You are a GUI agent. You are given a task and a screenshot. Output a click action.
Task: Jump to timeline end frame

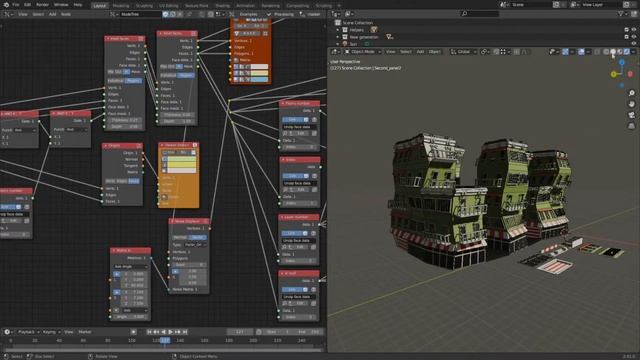pyautogui.click(x=185, y=332)
